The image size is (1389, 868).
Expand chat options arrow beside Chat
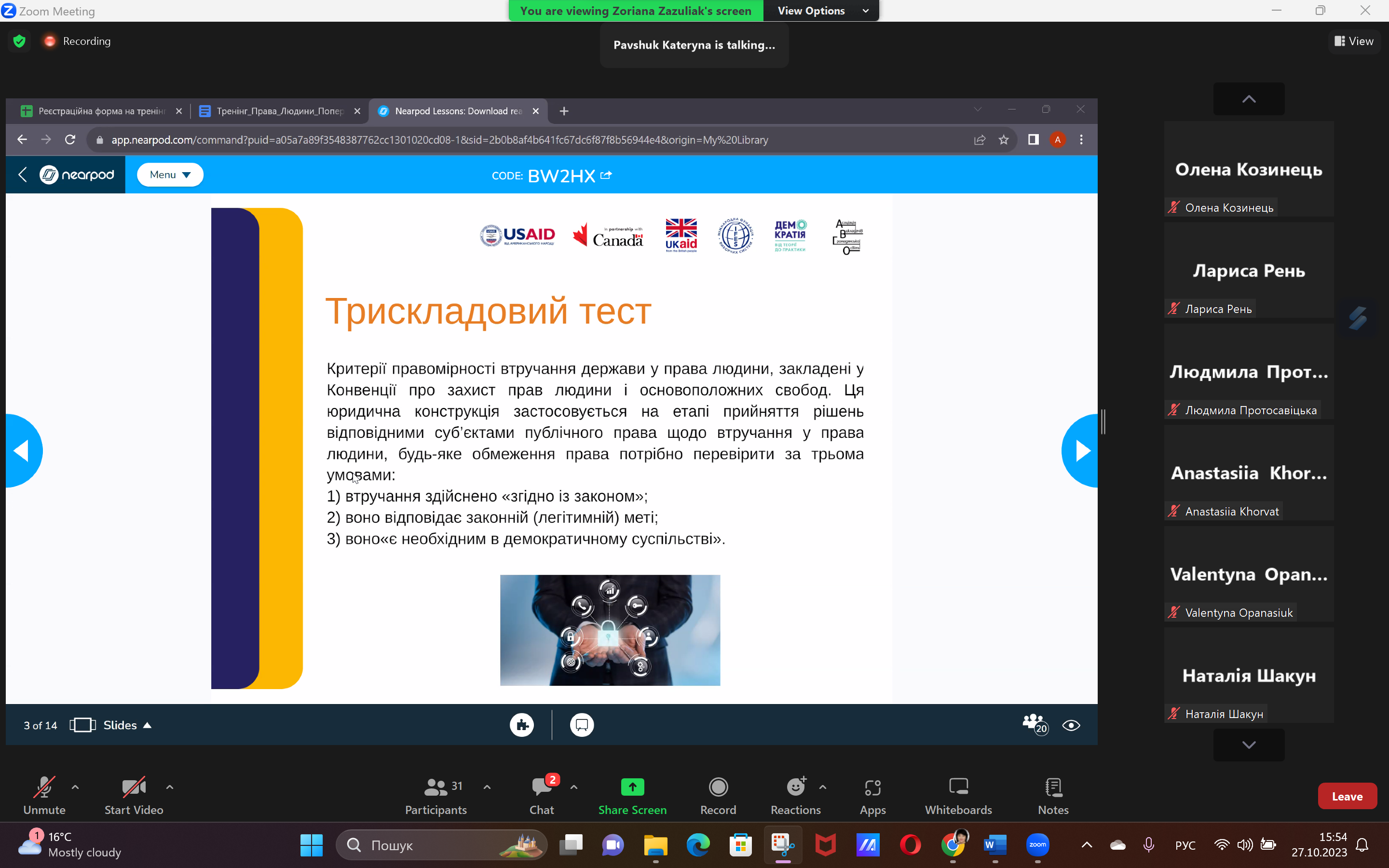point(573,787)
